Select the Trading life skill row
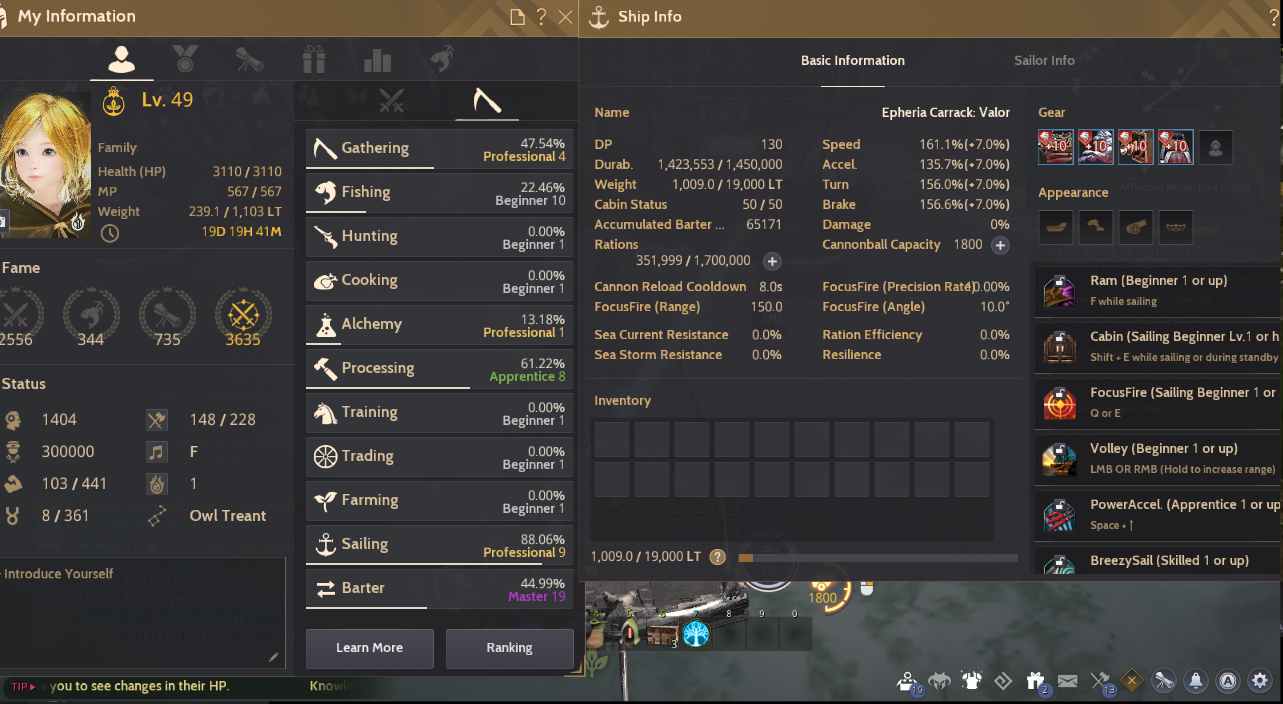Screen dimensions: 1283x704 pos(439,456)
